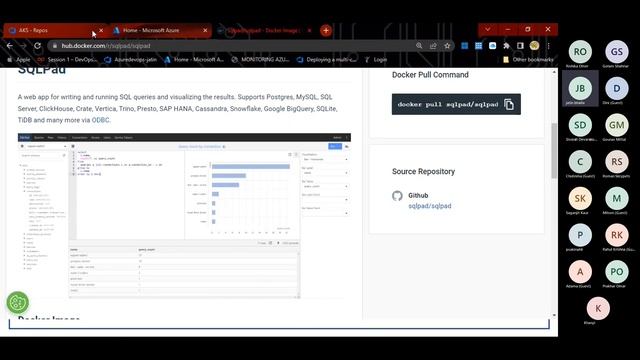The image size is (640, 360).
Task: Select participant avatar SK
Action: [x=580, y=199]
